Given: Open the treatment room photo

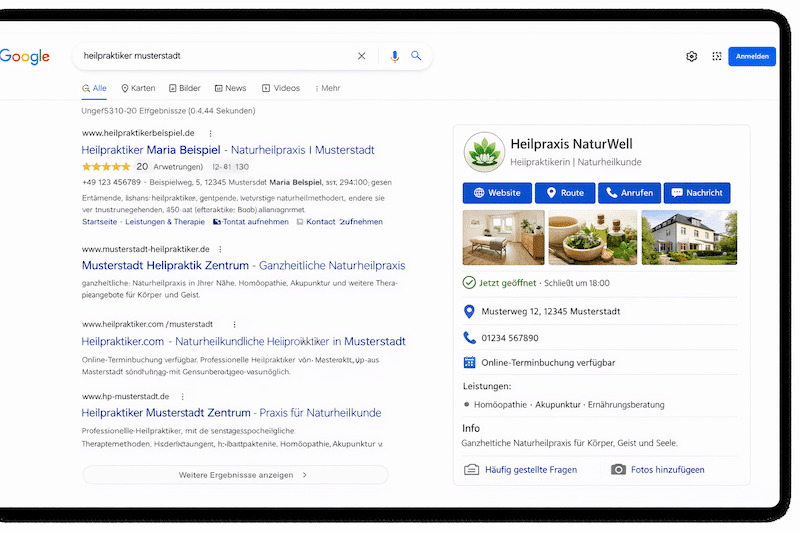Looking at the screenshot, I should click(504, 238).
